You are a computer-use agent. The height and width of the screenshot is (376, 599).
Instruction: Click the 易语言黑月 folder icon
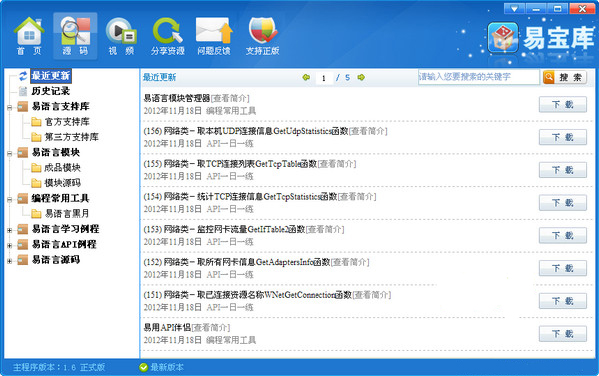point(36,214)
